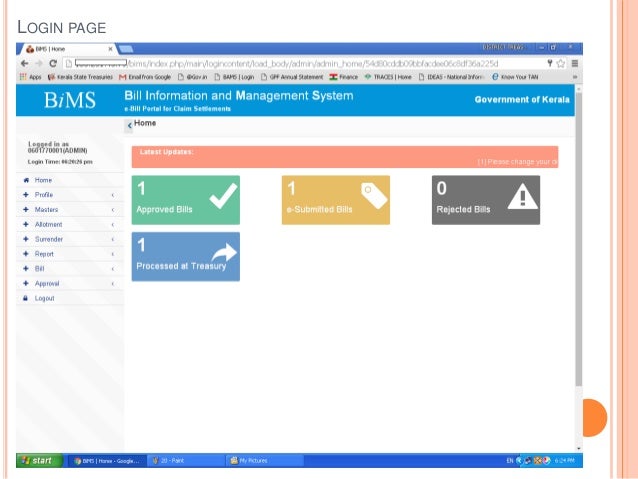This screenshot has width=638, height=479.
Task: Expand Bill menu chevron
Action: [113, 269]
